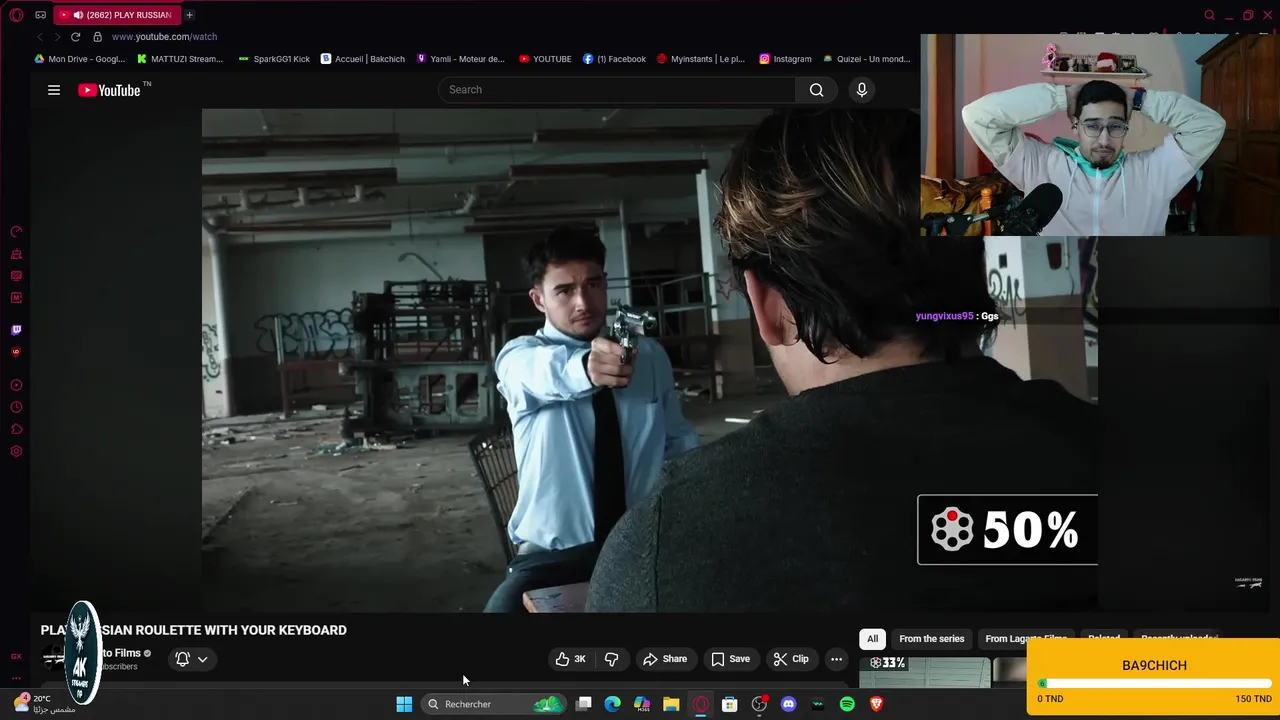
Task: Open Brave browser from taskbar
Action: click(876, 704)
